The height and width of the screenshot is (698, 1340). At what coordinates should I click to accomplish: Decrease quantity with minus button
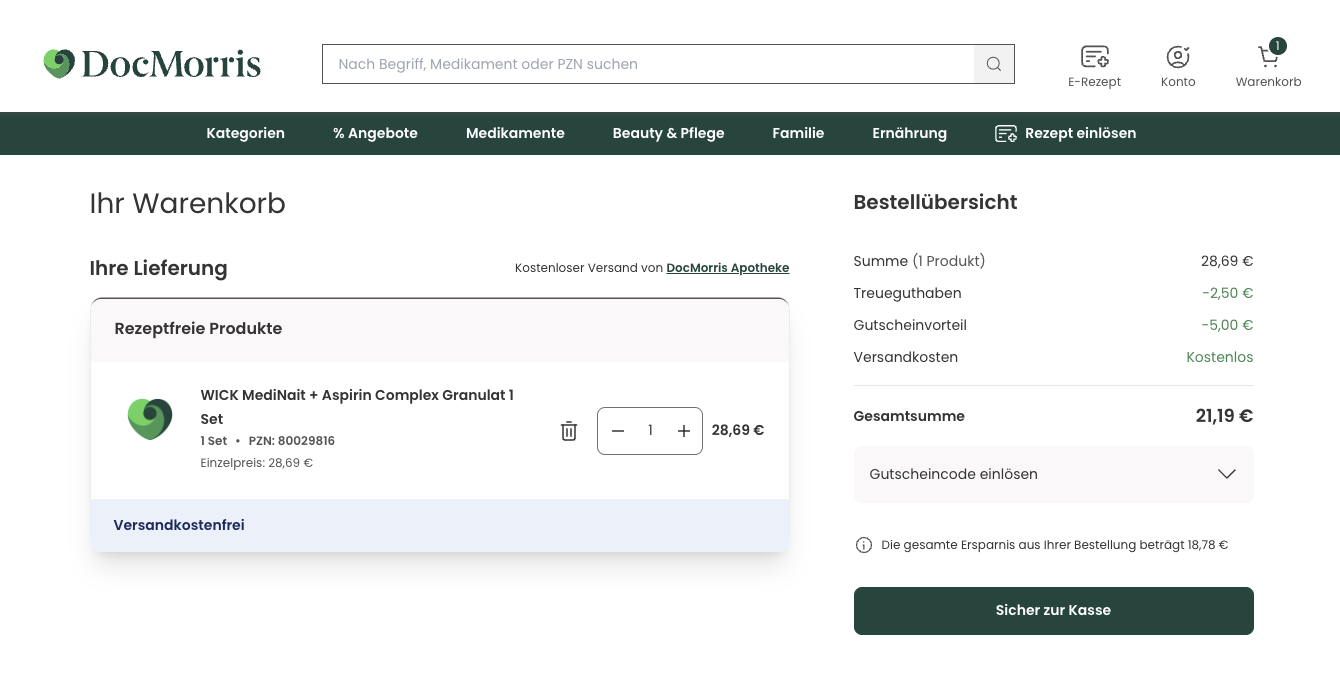(618, 431)
